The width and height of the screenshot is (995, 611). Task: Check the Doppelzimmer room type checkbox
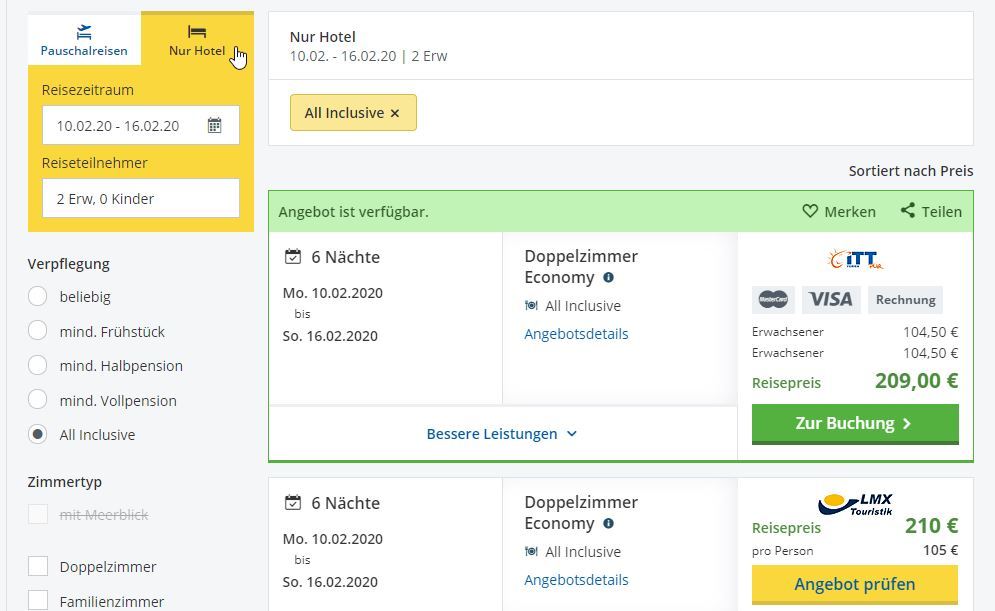[x=38, y=567]
